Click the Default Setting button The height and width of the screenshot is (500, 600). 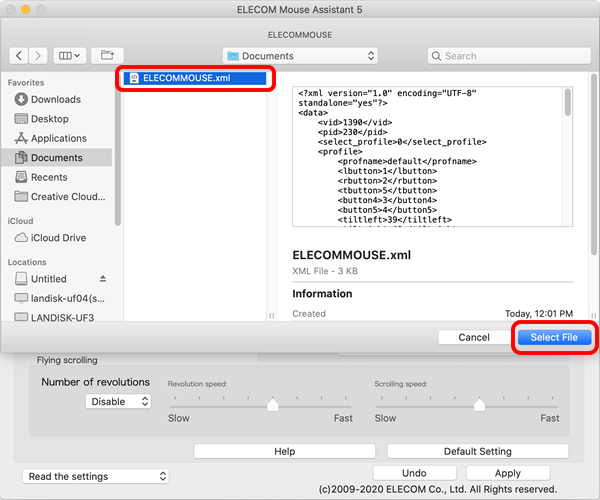click(x=478, y=451)
